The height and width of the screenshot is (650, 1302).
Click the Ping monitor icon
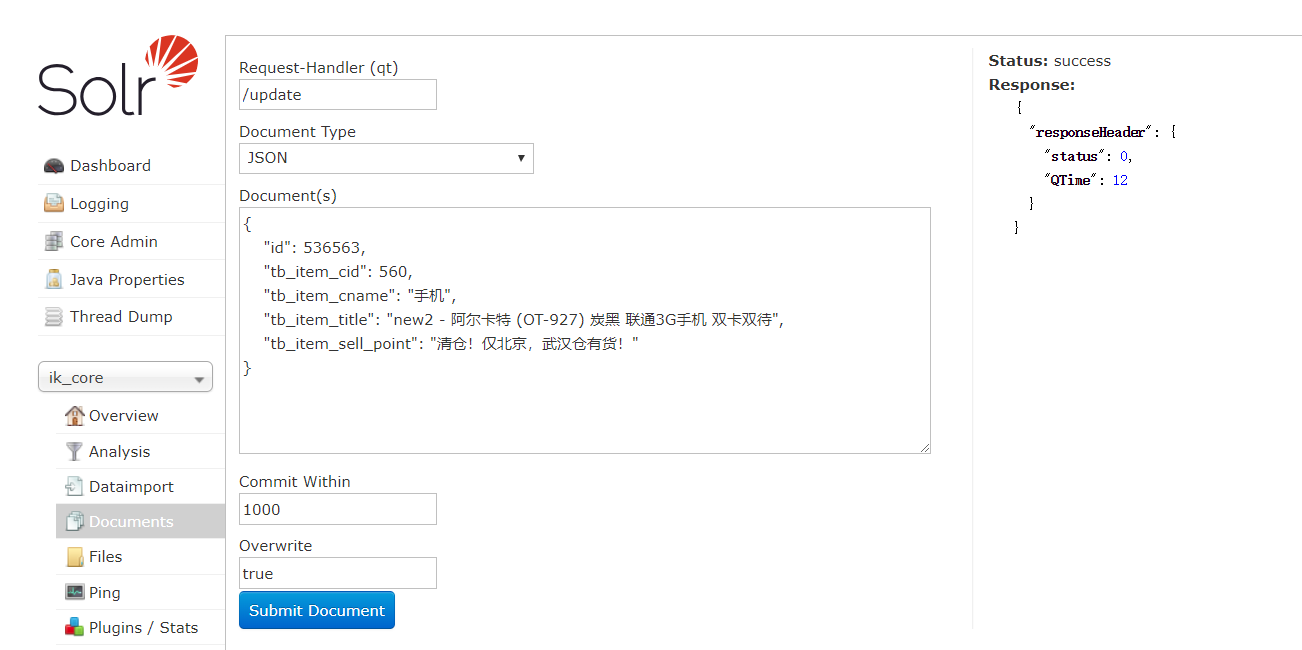[x=75, y=592]
